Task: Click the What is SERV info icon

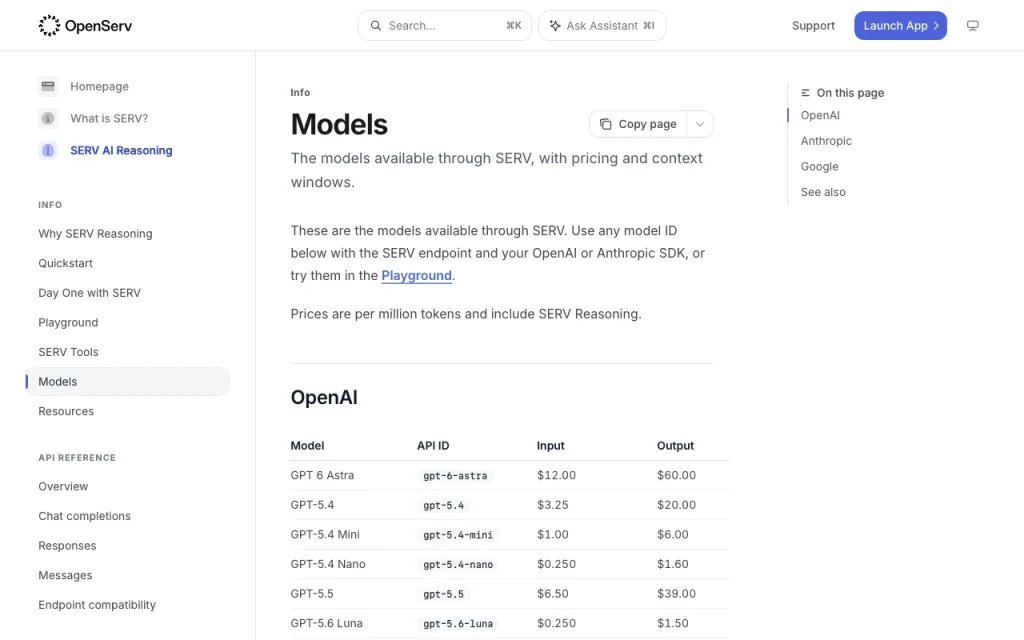Action: click(x=48, y=118)
